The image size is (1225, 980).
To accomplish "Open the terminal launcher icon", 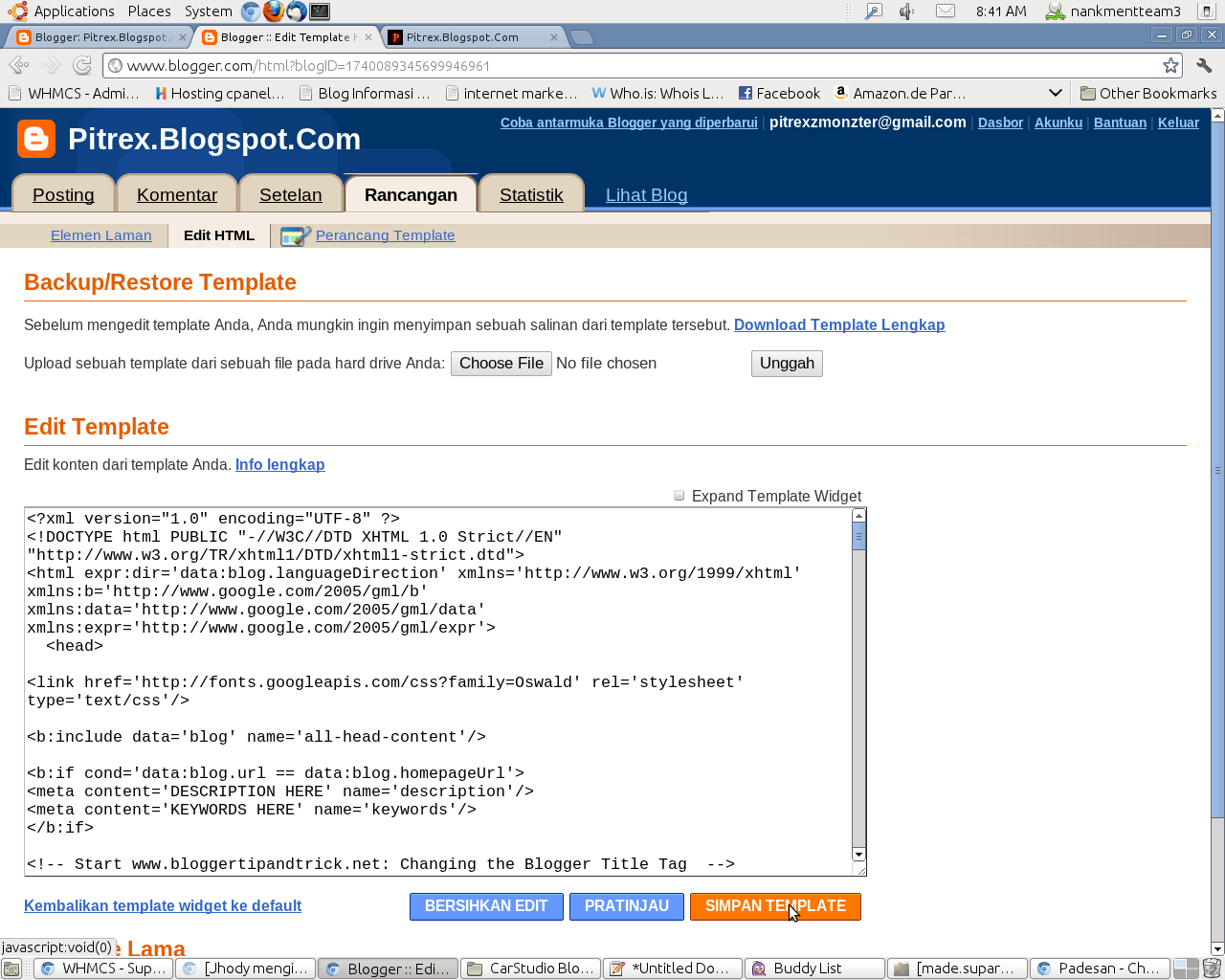I will [320, 11].
